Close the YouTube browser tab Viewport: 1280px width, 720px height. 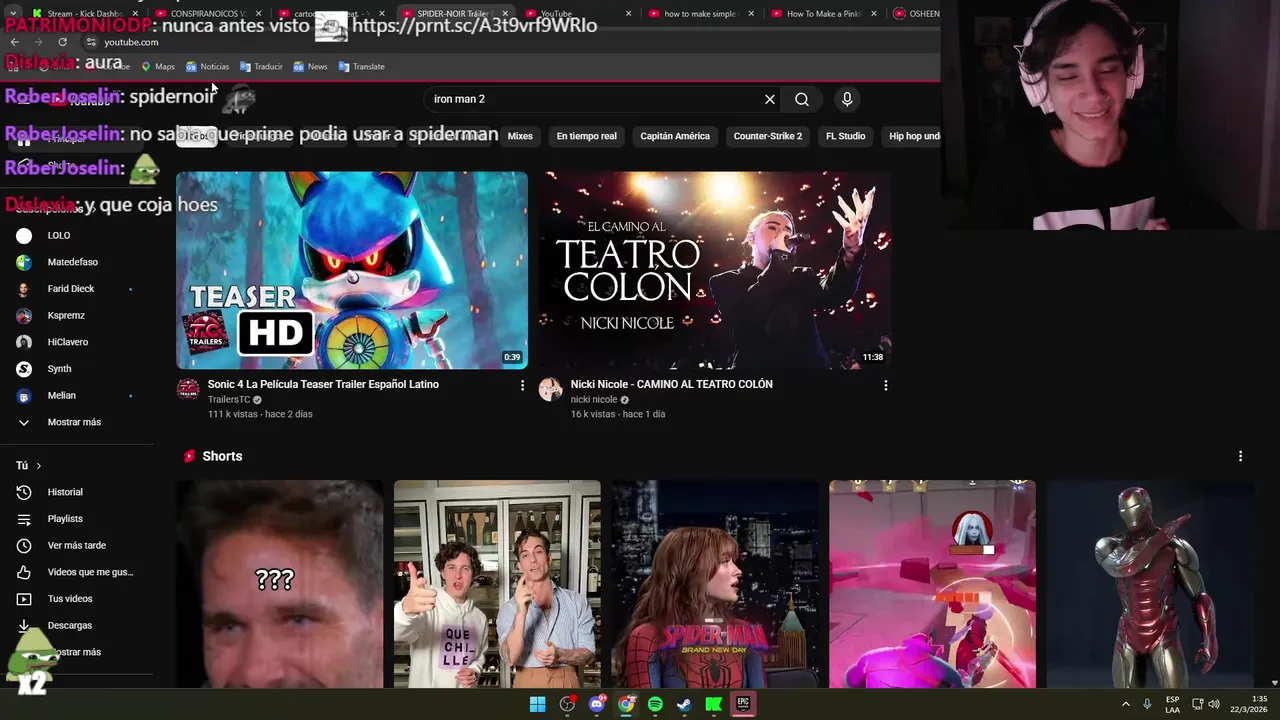pos(628,14)
